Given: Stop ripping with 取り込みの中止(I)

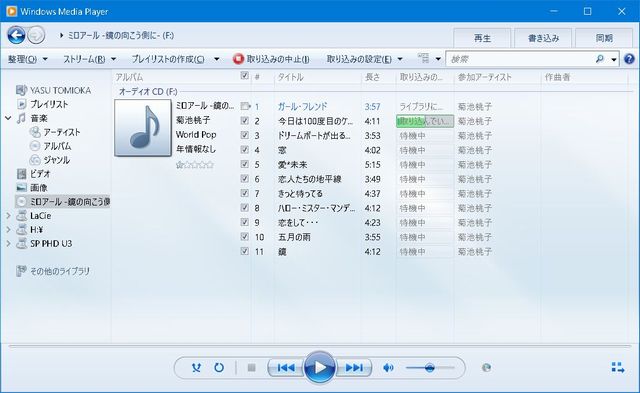Looking at the screenshot, I should (x=271, y=59).
